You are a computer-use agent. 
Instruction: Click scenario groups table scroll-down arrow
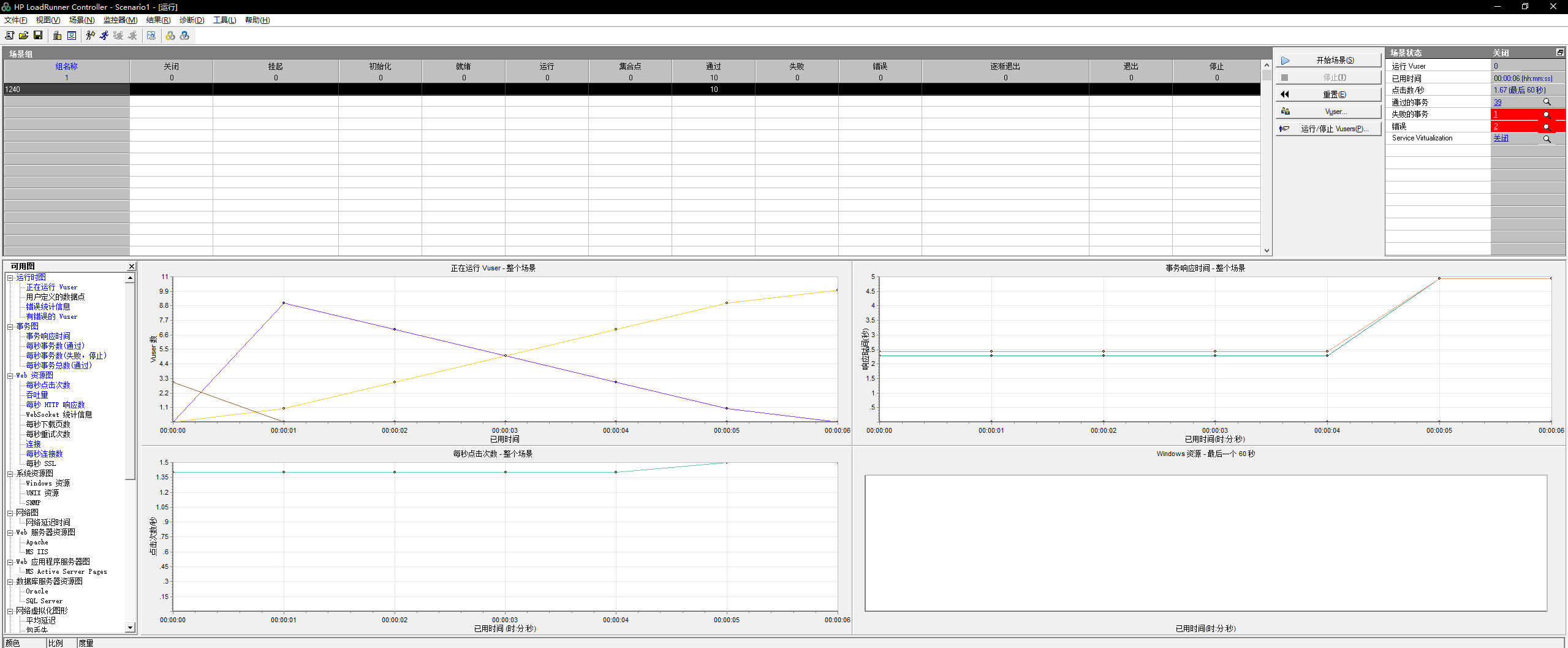click(x=1267, y=251)
